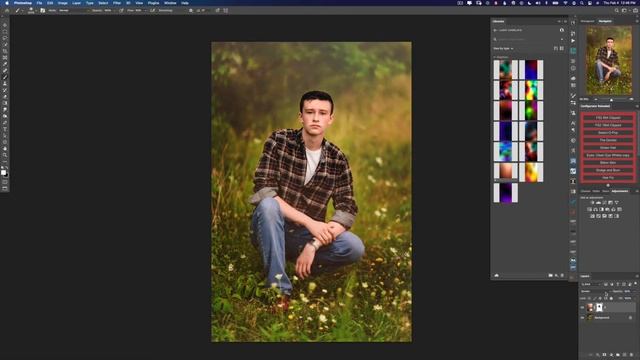The height and width of the screenshot is (360, 640).
Task: Click the Navigator zoom slider
Action: click(x=611, y=99)
